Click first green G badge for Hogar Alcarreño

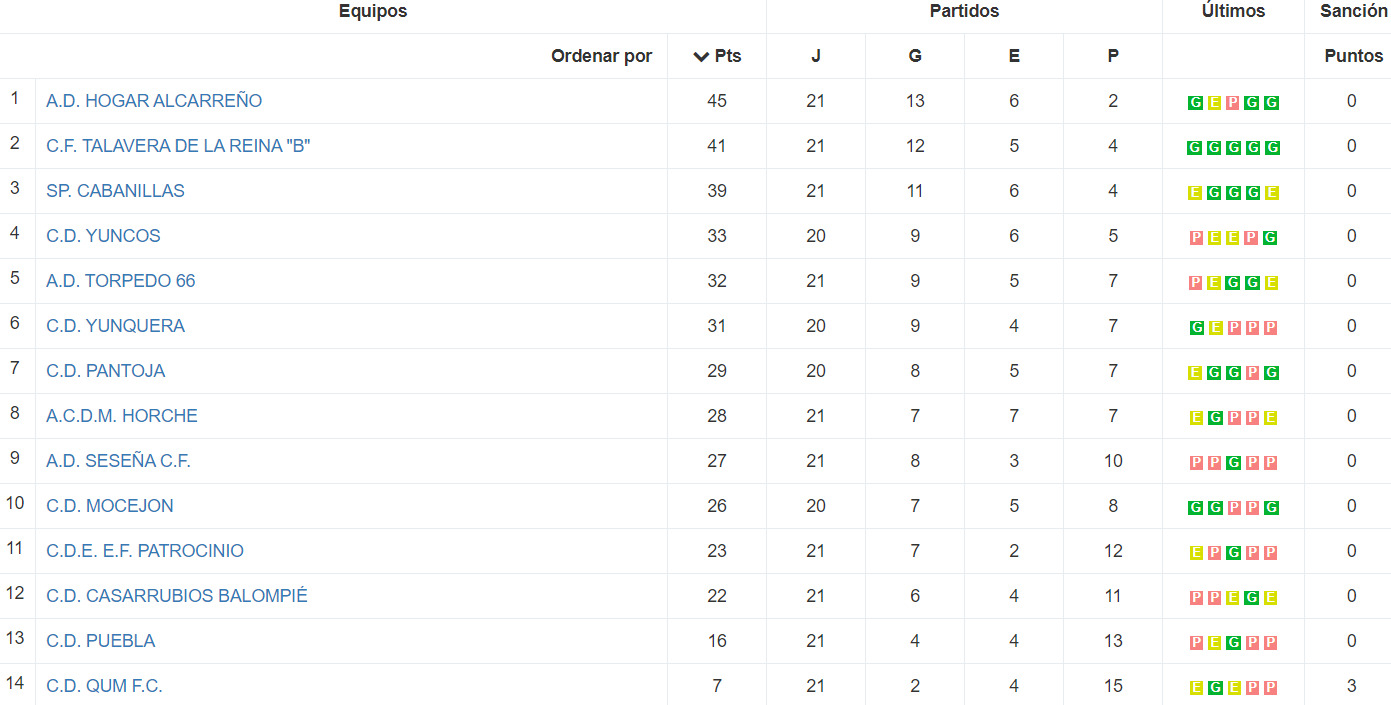[1195, 103]
